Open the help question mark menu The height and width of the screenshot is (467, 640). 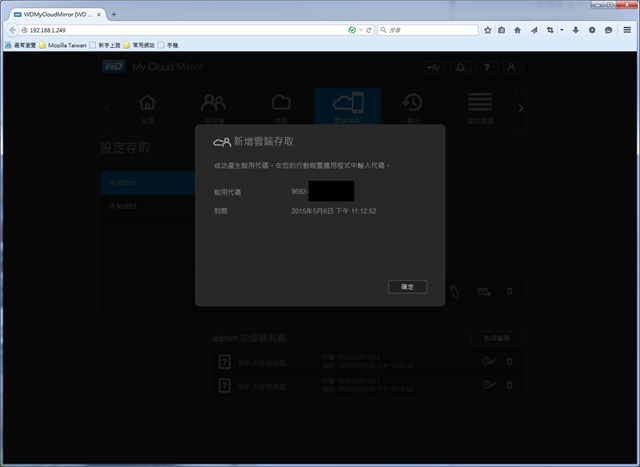click(487, 67)
